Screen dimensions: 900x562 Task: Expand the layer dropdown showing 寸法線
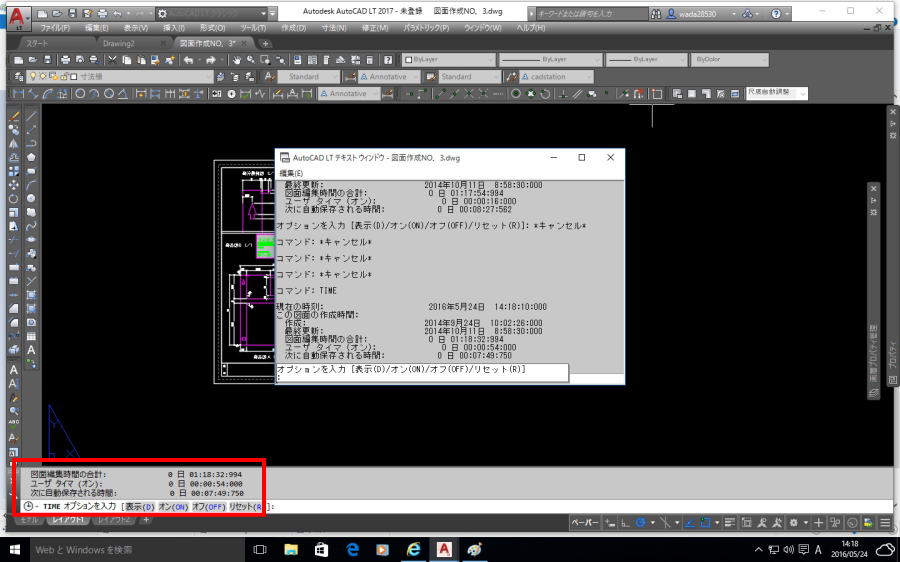119,76
